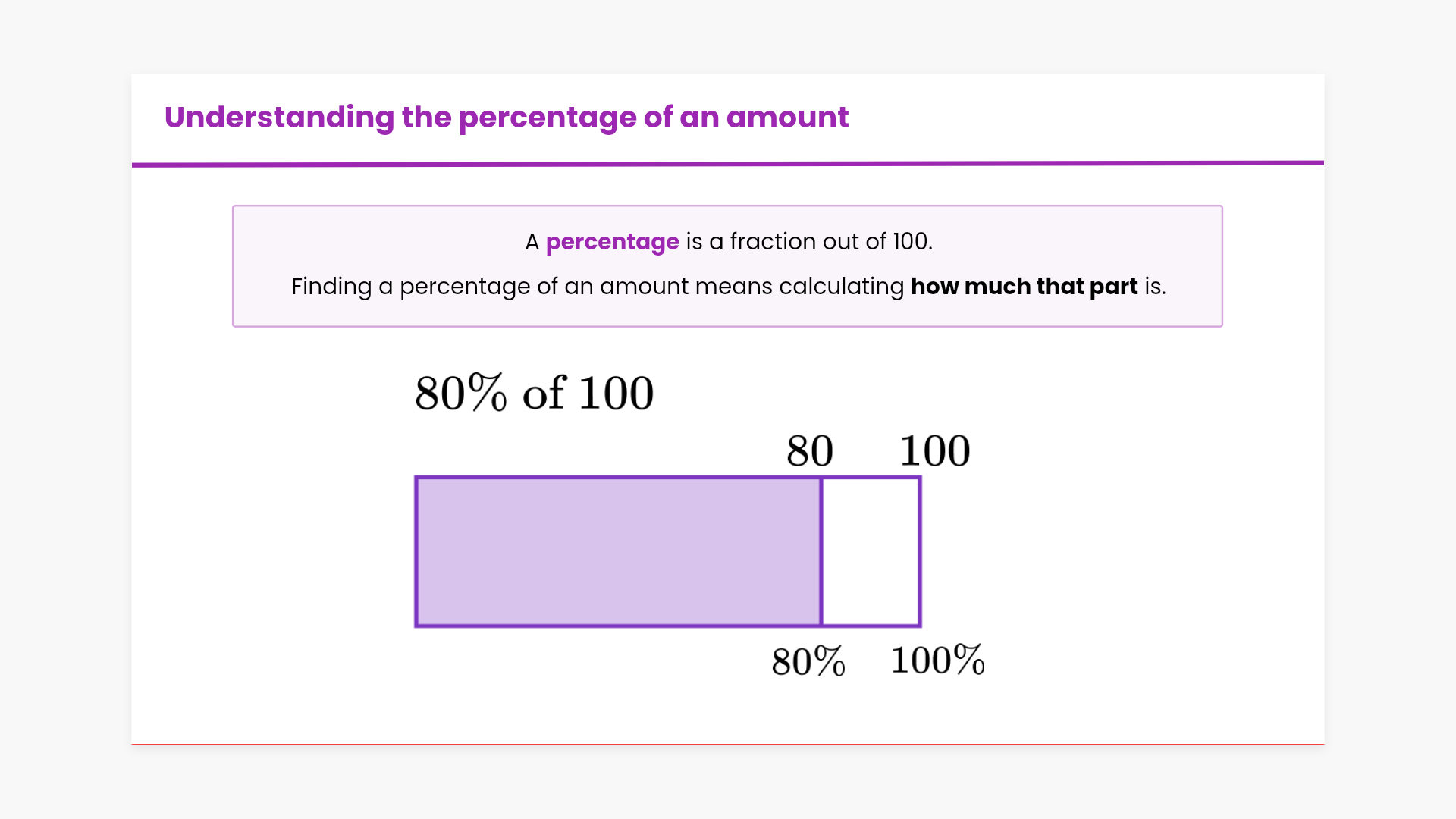Click the bold phrase "how much that part"
Screen dimensions: 1456x819
coord(1024,287)
